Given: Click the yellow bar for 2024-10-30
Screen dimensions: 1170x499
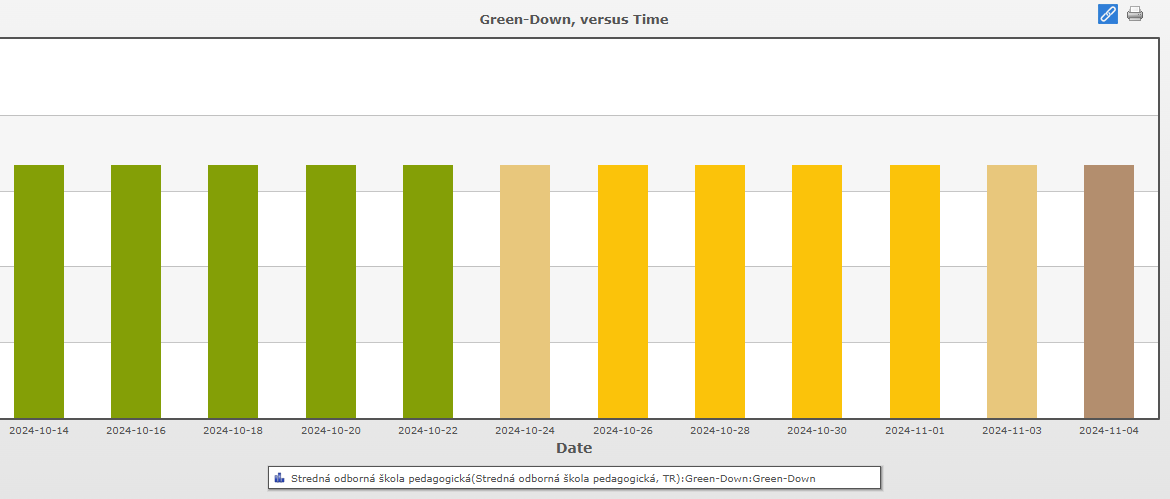Looking at the screenshot, I should (x=817, y=291).
